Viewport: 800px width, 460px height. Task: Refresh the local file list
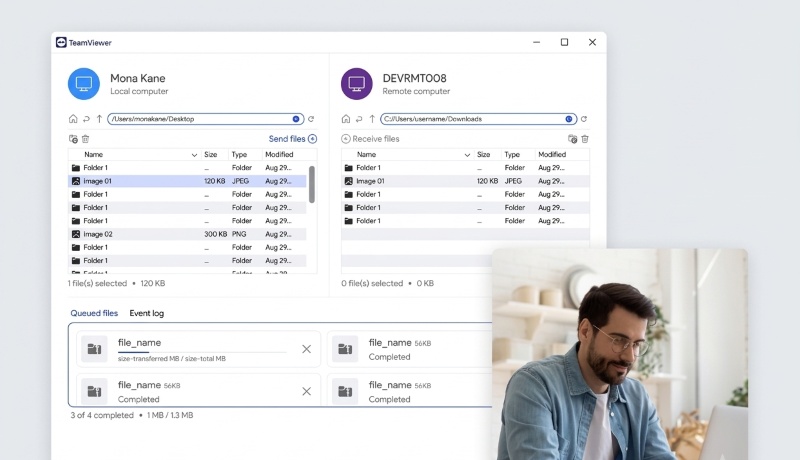click(x=311, y=119)
